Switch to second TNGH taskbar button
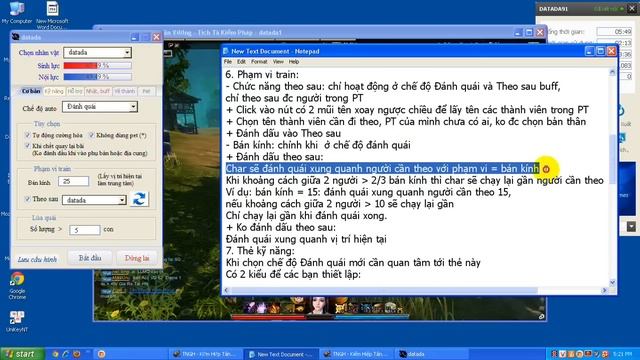The height and width of the screenshot is (360, 640). 356,354
